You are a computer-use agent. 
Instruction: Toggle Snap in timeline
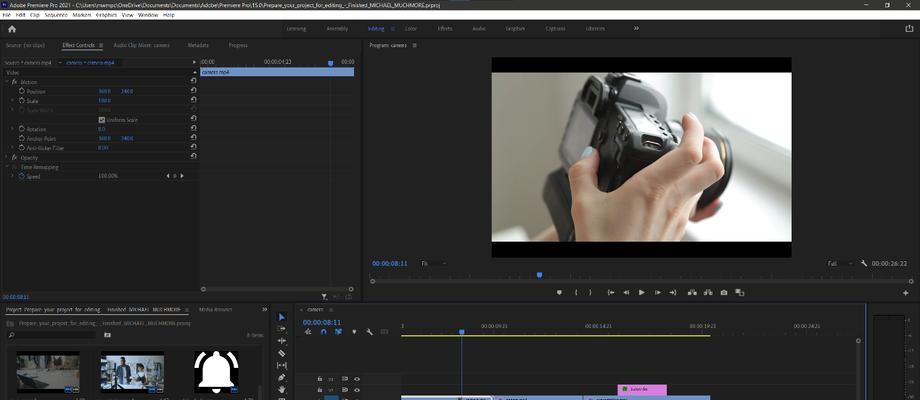tap(323, 331)
